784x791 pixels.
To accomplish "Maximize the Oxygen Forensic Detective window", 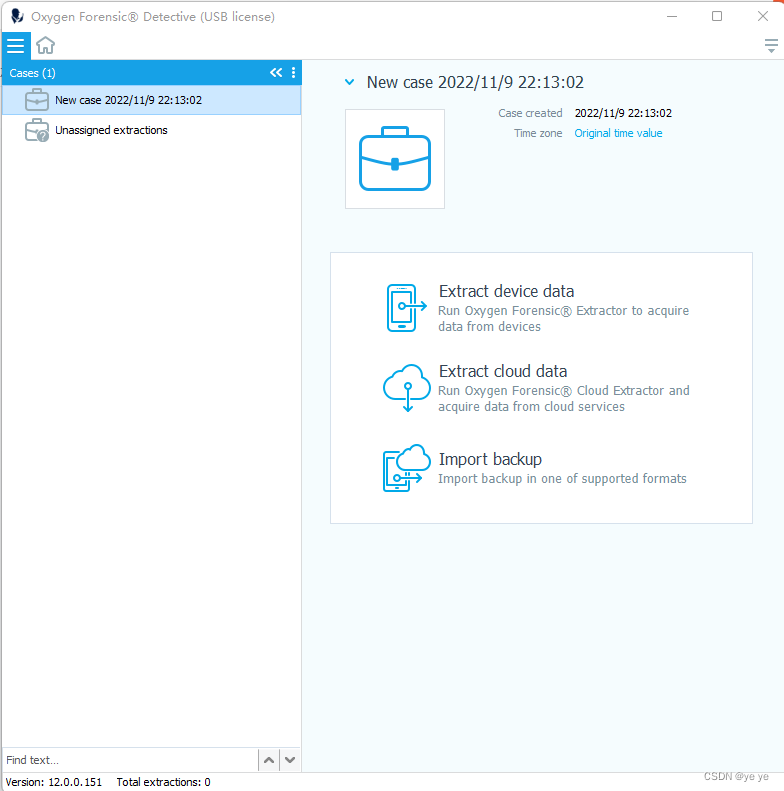I will point(717,16).
